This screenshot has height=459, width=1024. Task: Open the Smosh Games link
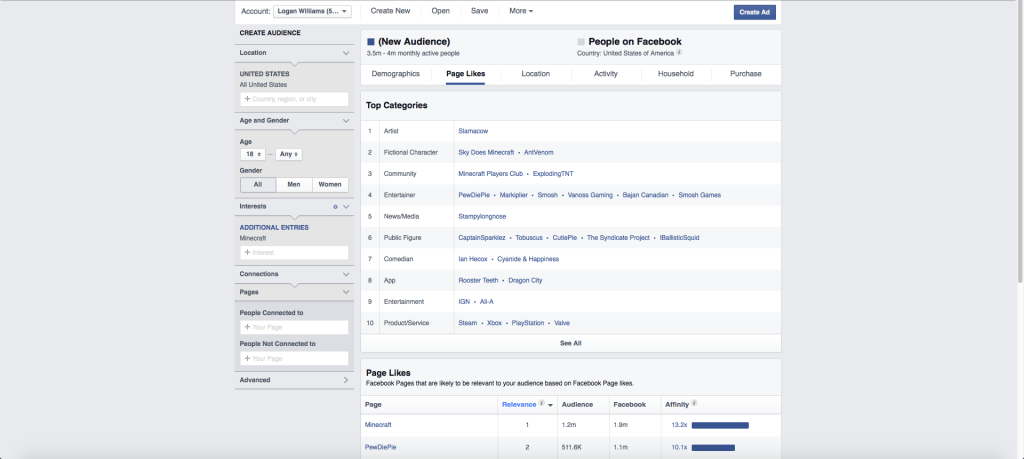(x=699, y=195)
